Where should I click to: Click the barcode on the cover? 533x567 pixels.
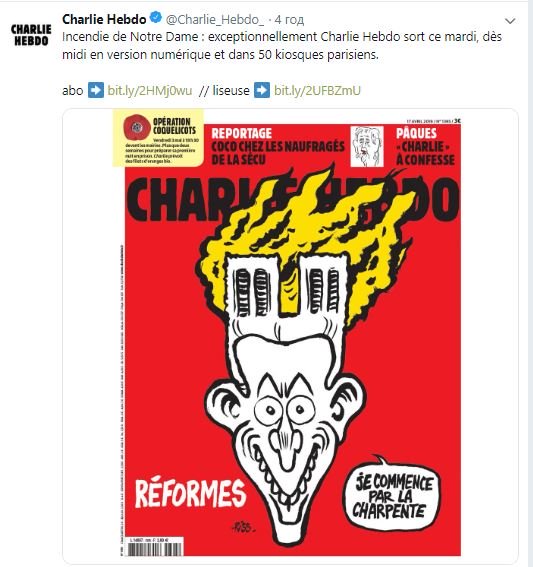point(156,546)
